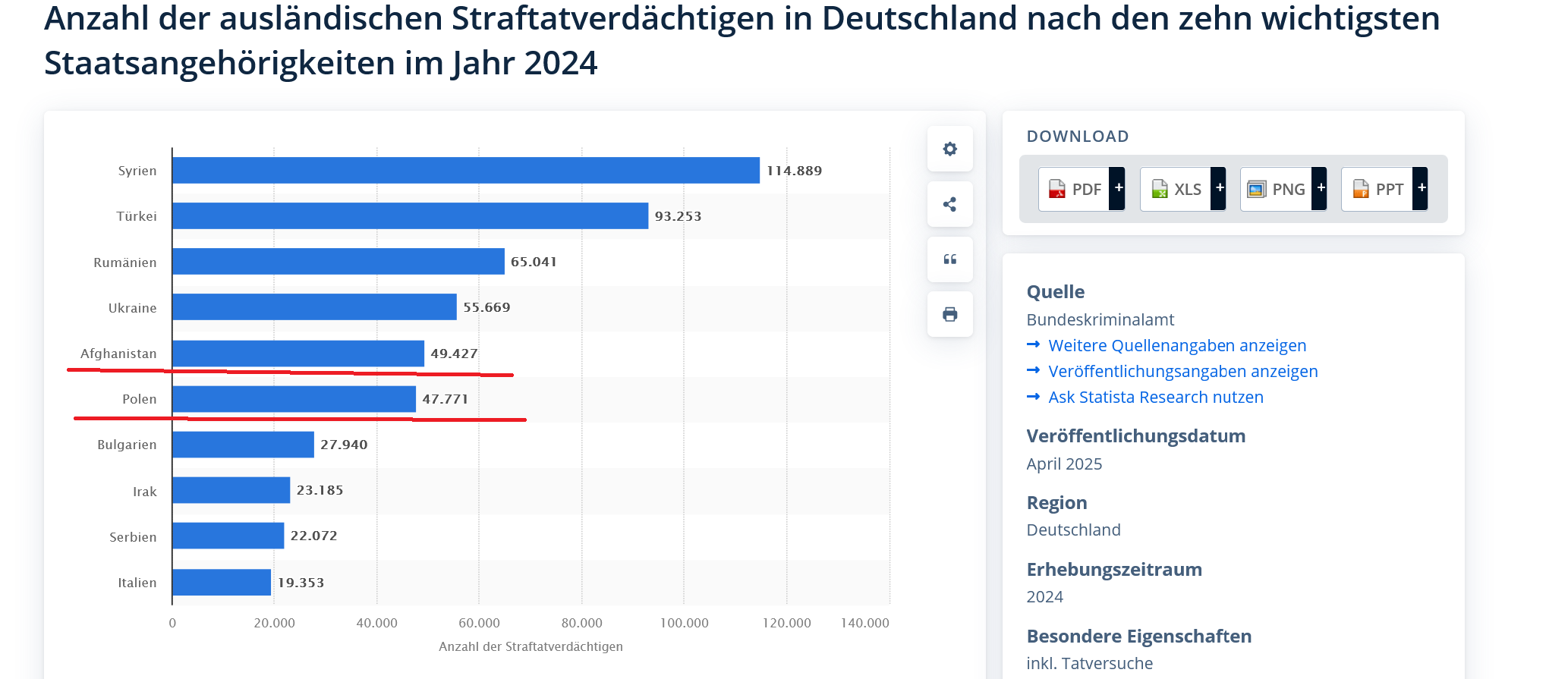Open citation options via the quotation mark icon
1568x679 pixels.
coord(949,259)
